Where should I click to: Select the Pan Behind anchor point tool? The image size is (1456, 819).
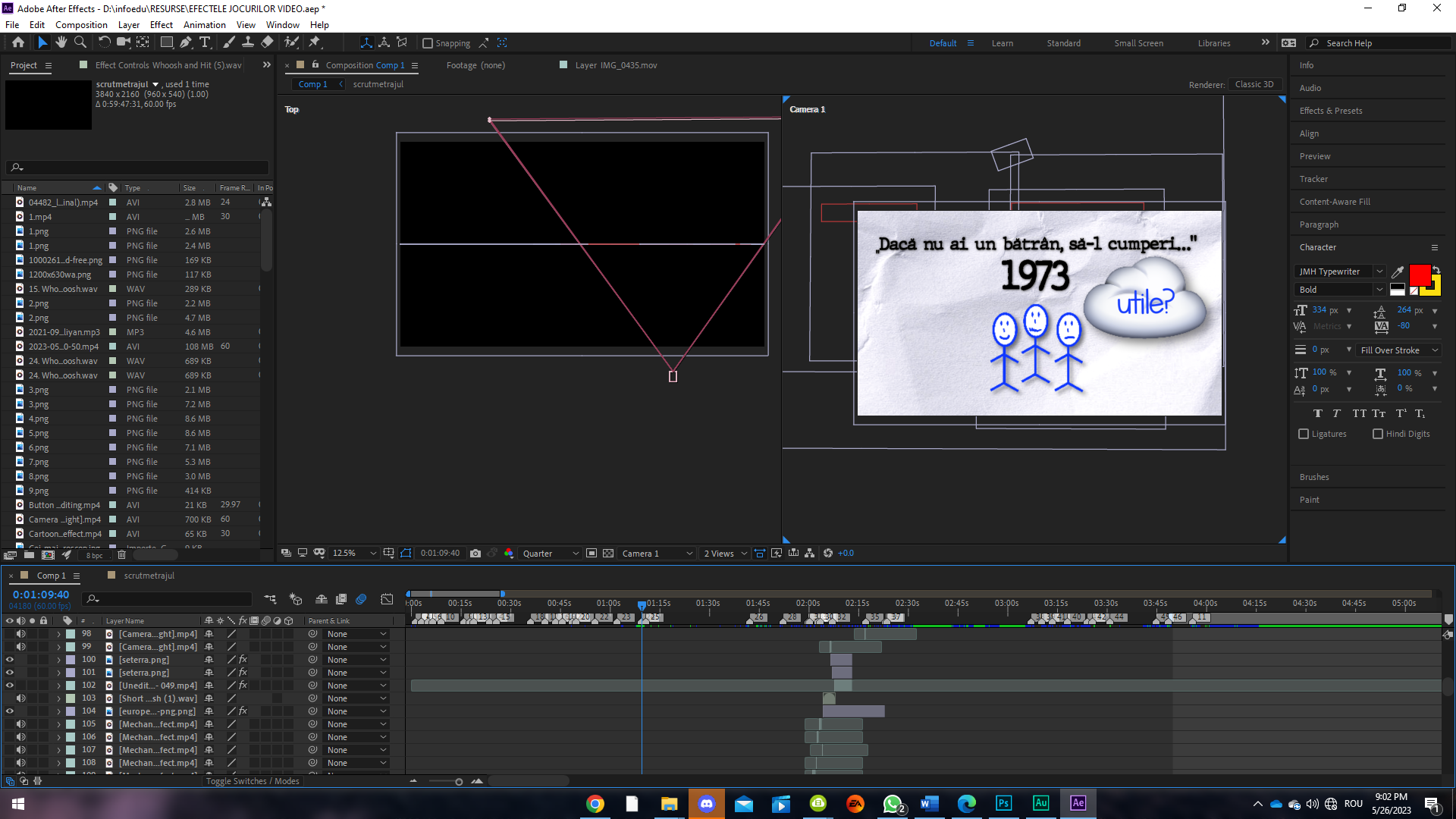click(143, 42)
